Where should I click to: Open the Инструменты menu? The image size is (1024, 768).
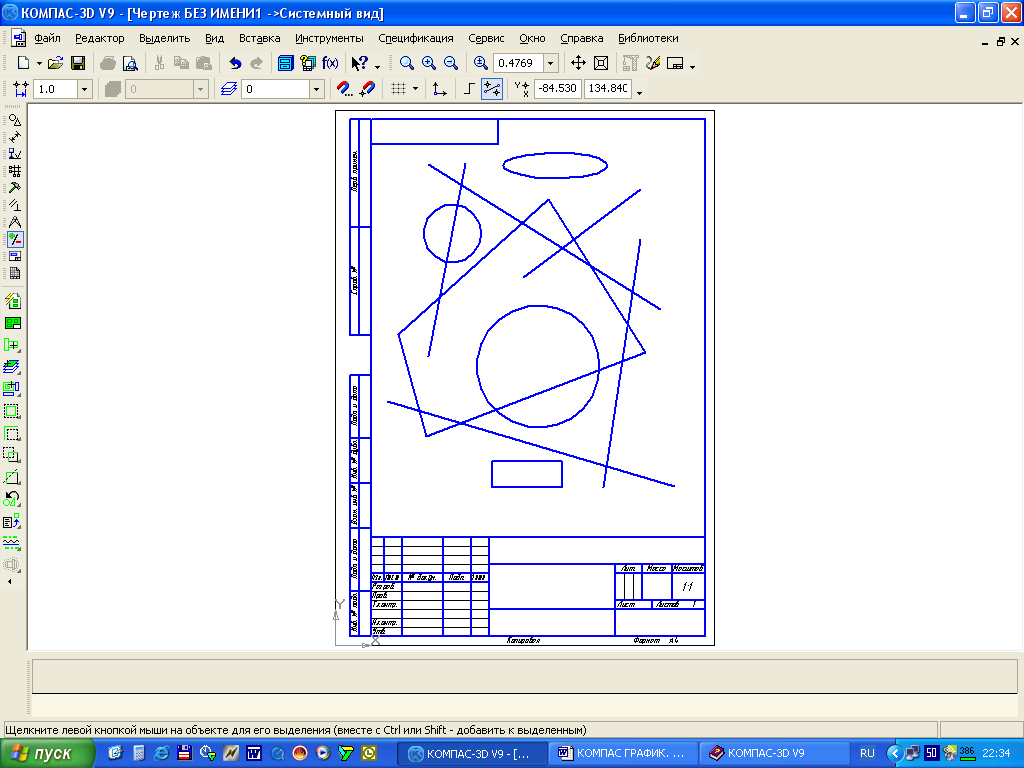pos(329,39)
